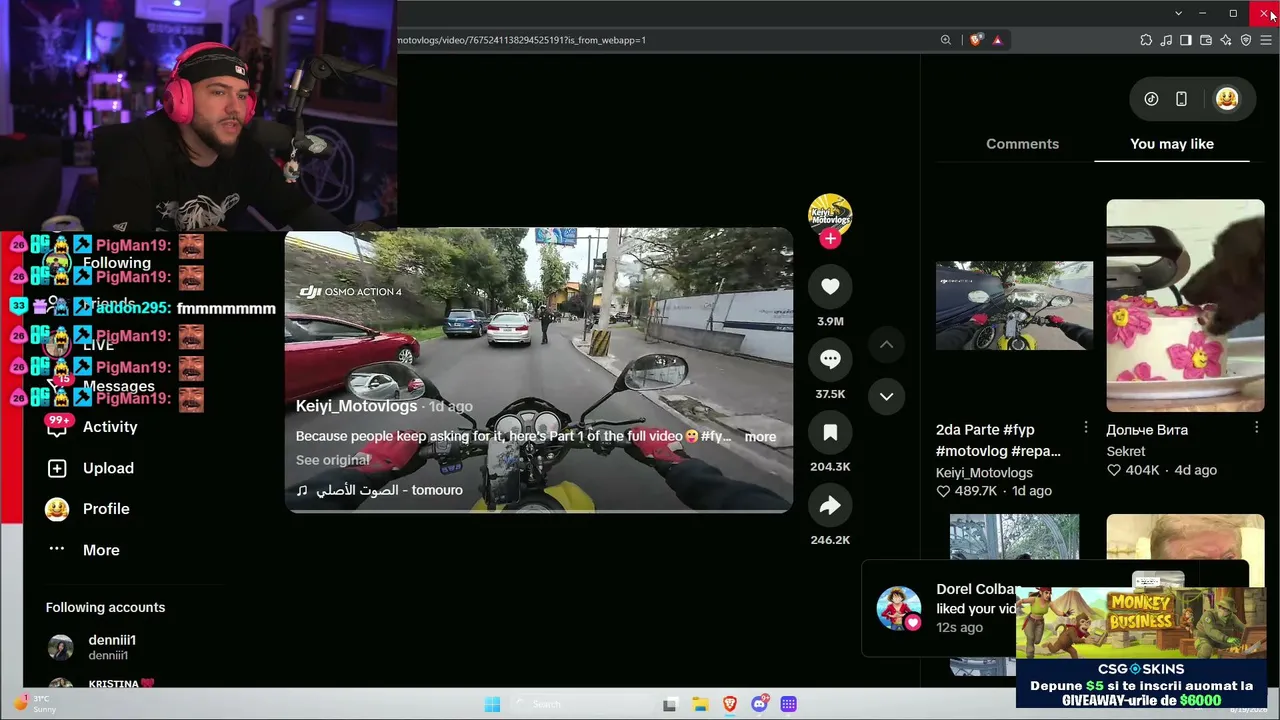Viewport: 1280px width, 720px height.
Task: Open More in the sidebar
Action: pyautogui.click(x=101, y=550)
